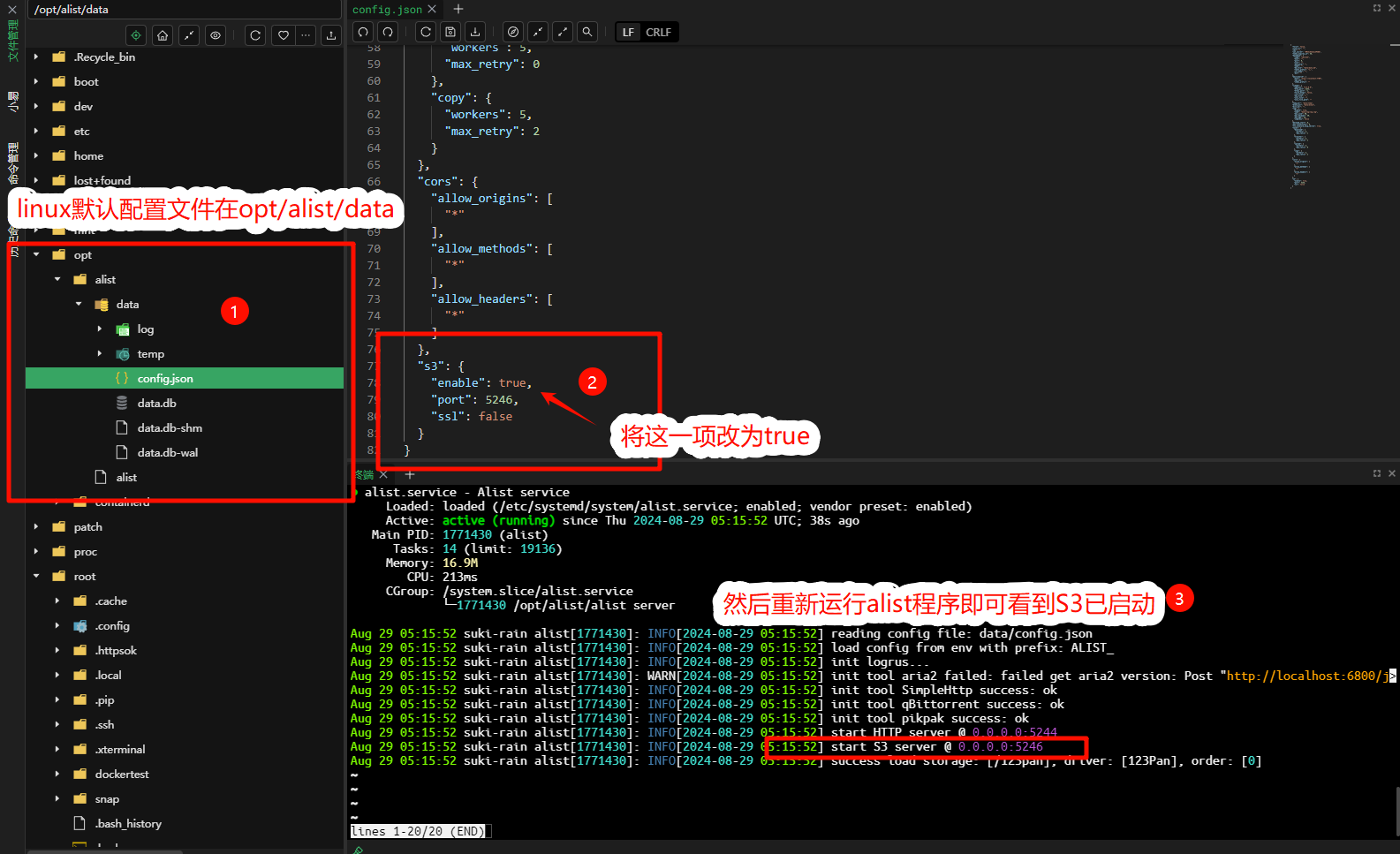Viewport: 1400px width, 854px height.
Task: Click the locate current path target icon
Action: (x=136, y=35)
